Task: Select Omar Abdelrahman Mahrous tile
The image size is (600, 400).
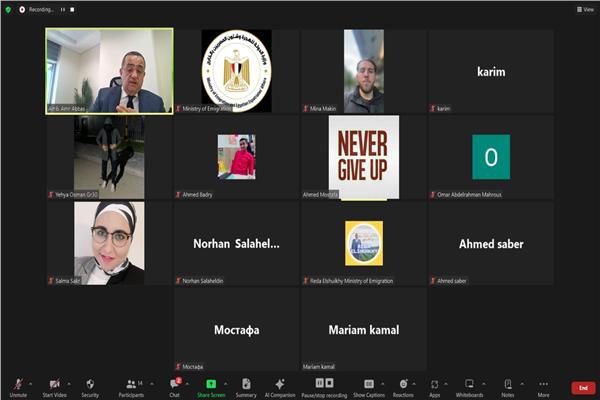Action: (x=491, y=157)
